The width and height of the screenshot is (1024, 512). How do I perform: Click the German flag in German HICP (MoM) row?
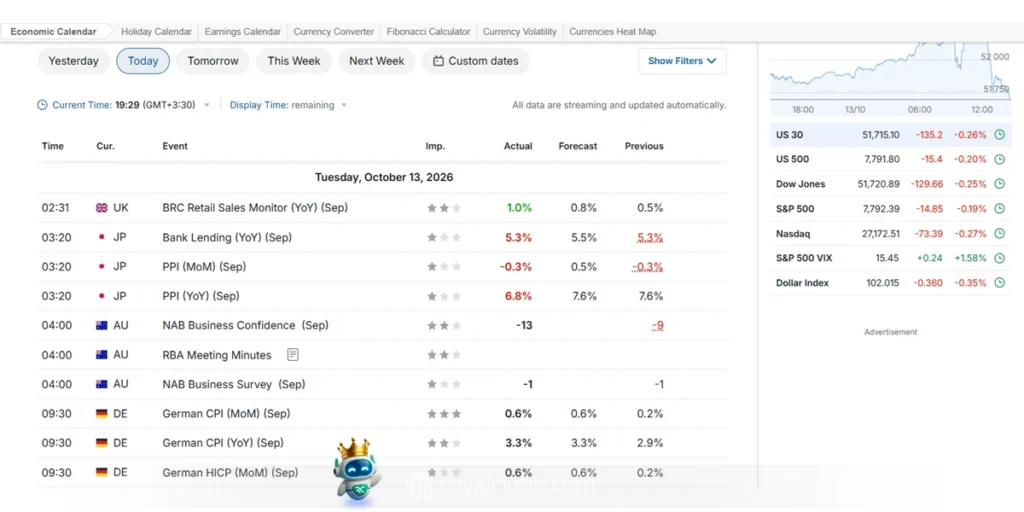(101, 472)
